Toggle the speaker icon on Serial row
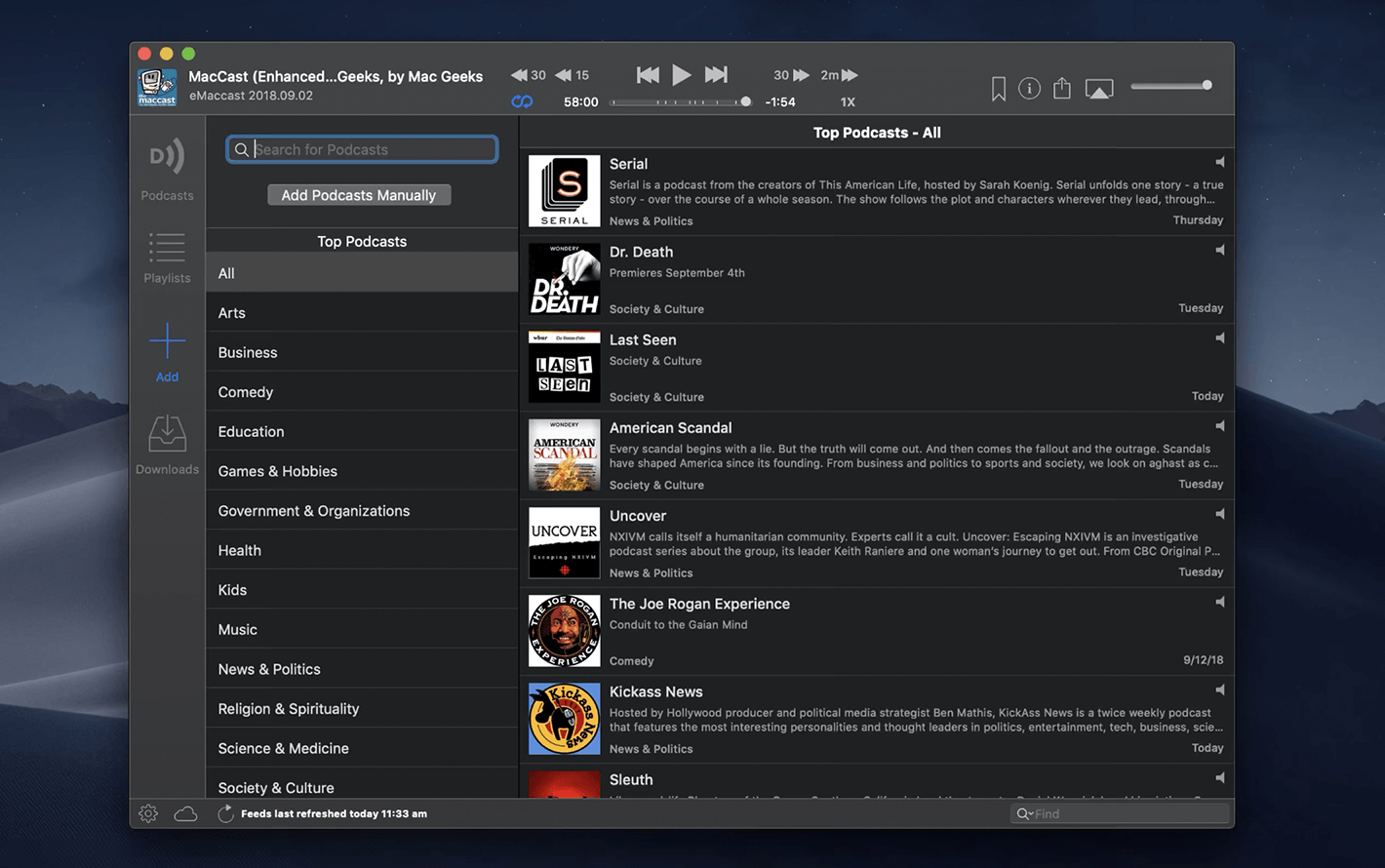Viewport: 1385px width, 868px height. click(1219, 162)
